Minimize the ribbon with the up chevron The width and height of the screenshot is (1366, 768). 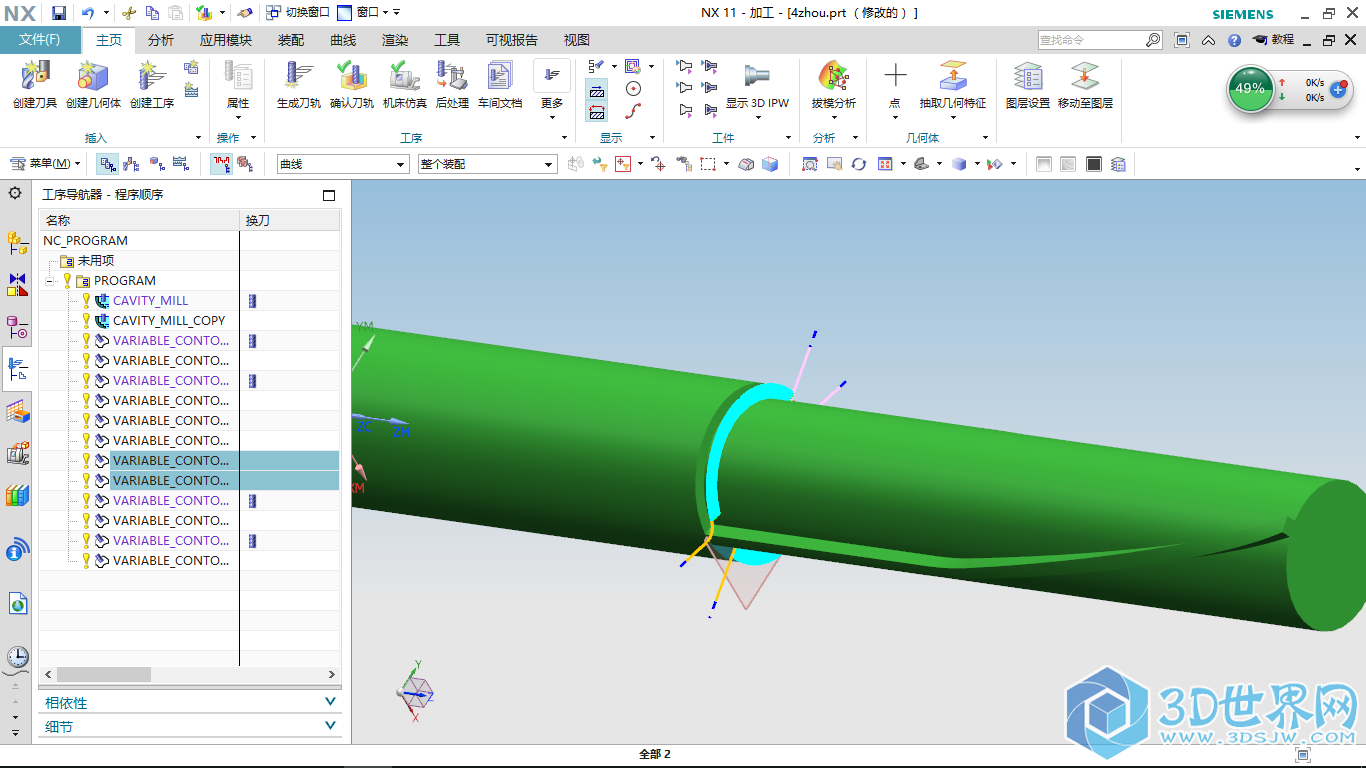1208,40
